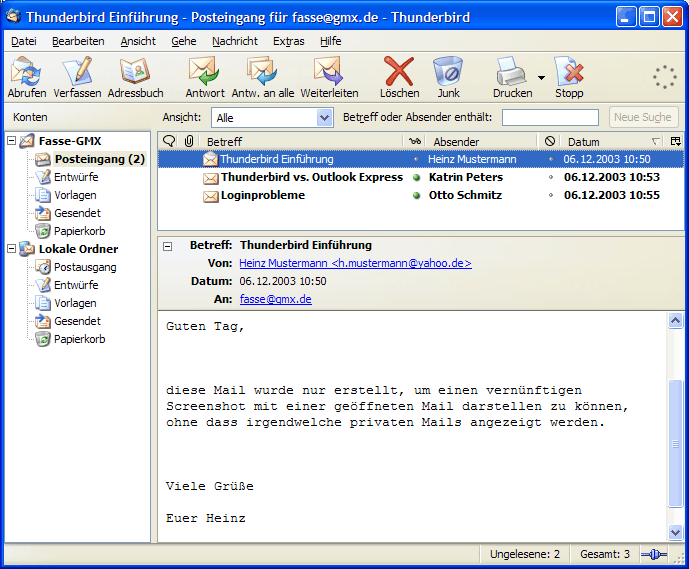Select the Loginprobleme message row
The image size is (689, 569).
421,196
